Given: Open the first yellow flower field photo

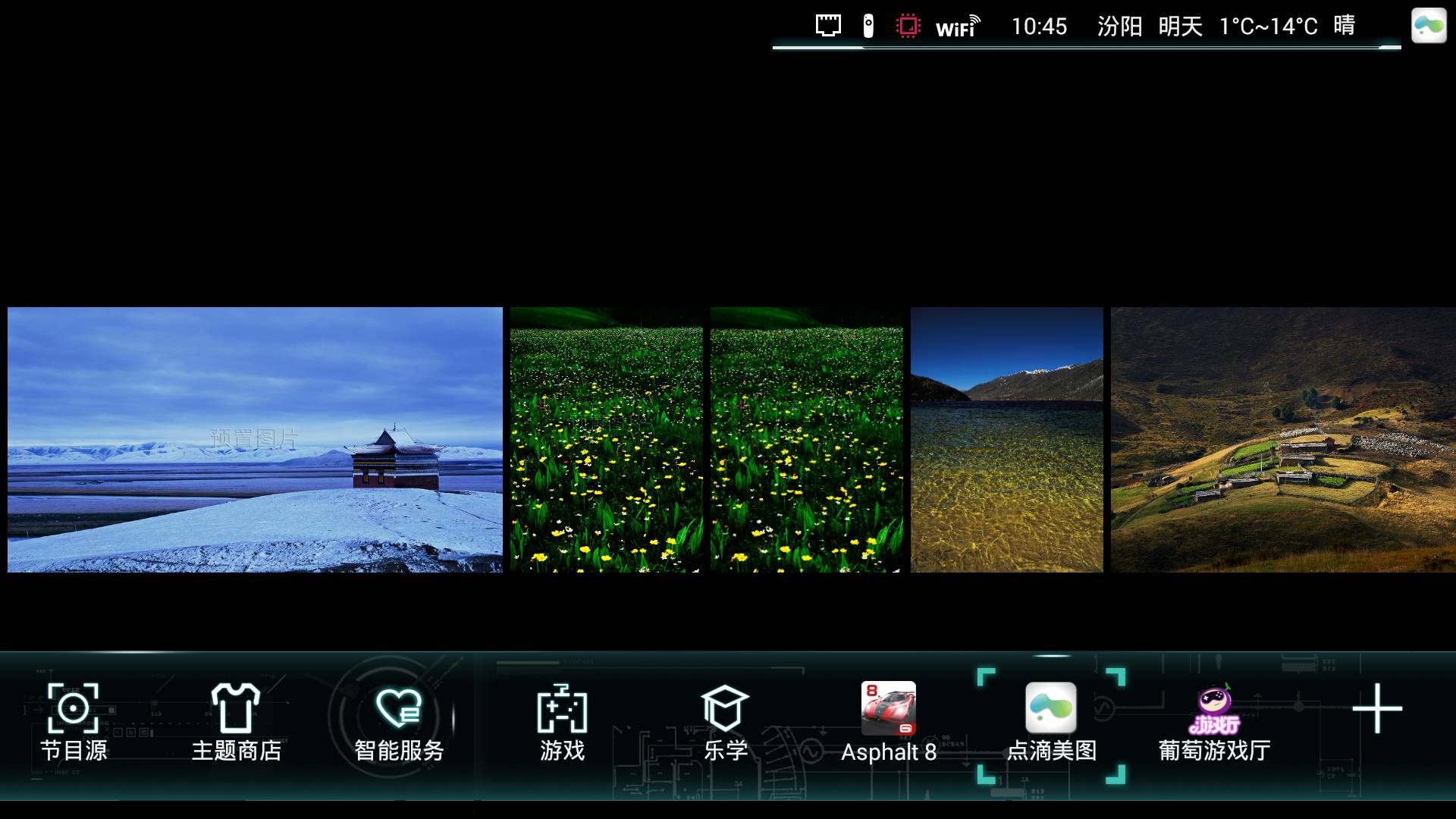Looking at the screenshot, I should click(606, 440).
